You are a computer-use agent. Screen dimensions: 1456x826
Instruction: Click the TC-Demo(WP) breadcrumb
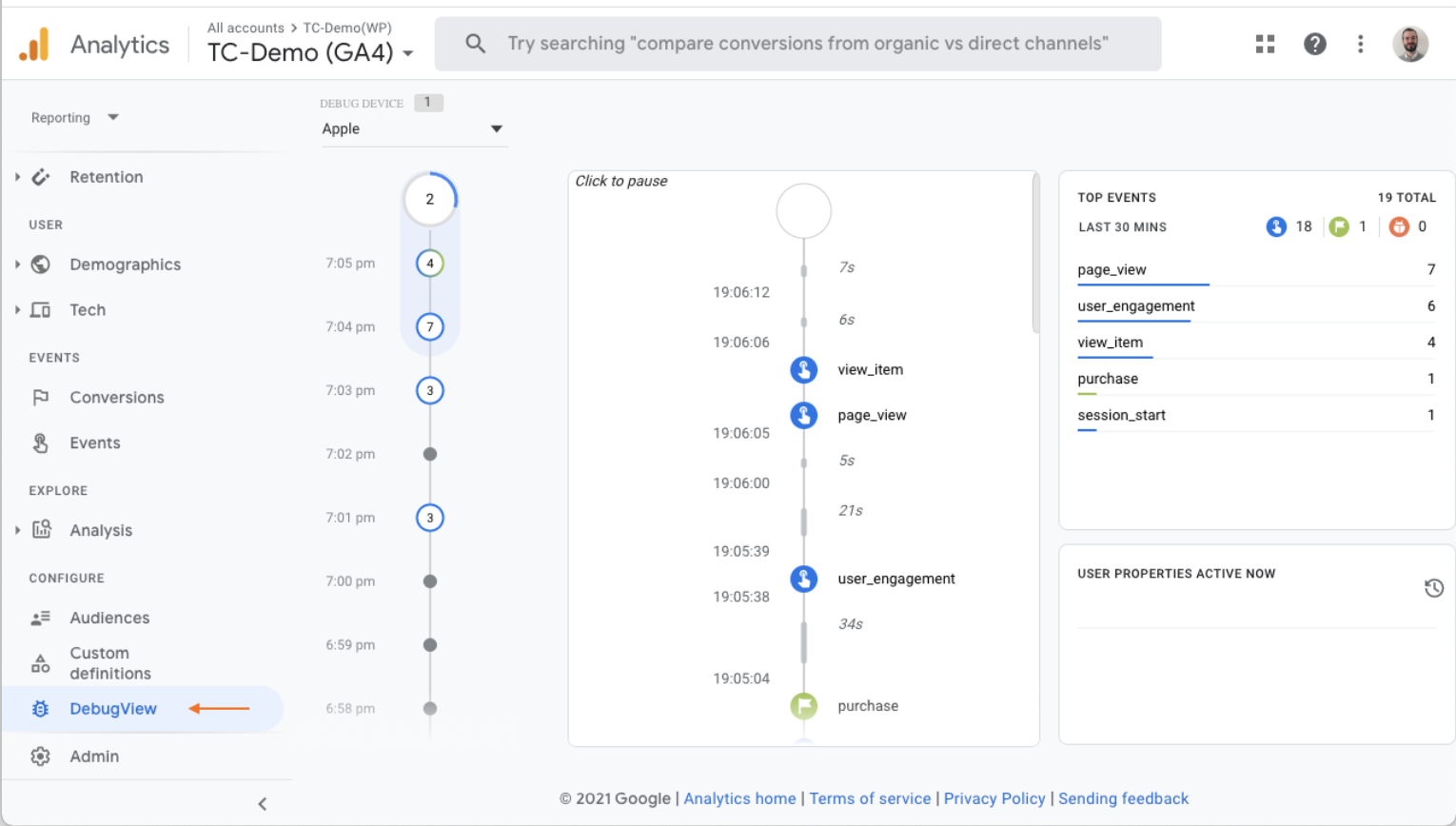(347, 28)
